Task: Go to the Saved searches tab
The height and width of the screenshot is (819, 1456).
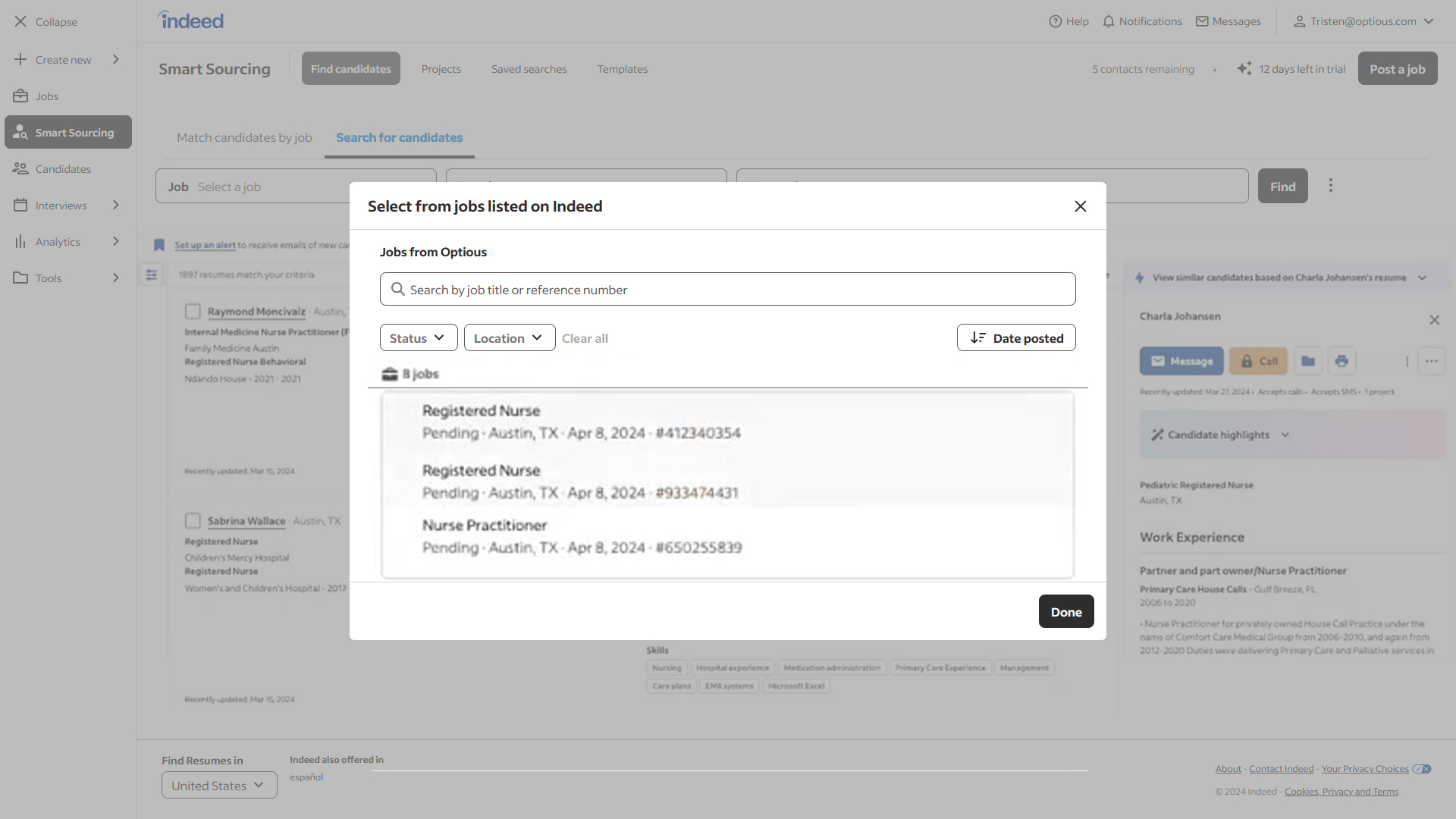Action: (x=529, y=69)
